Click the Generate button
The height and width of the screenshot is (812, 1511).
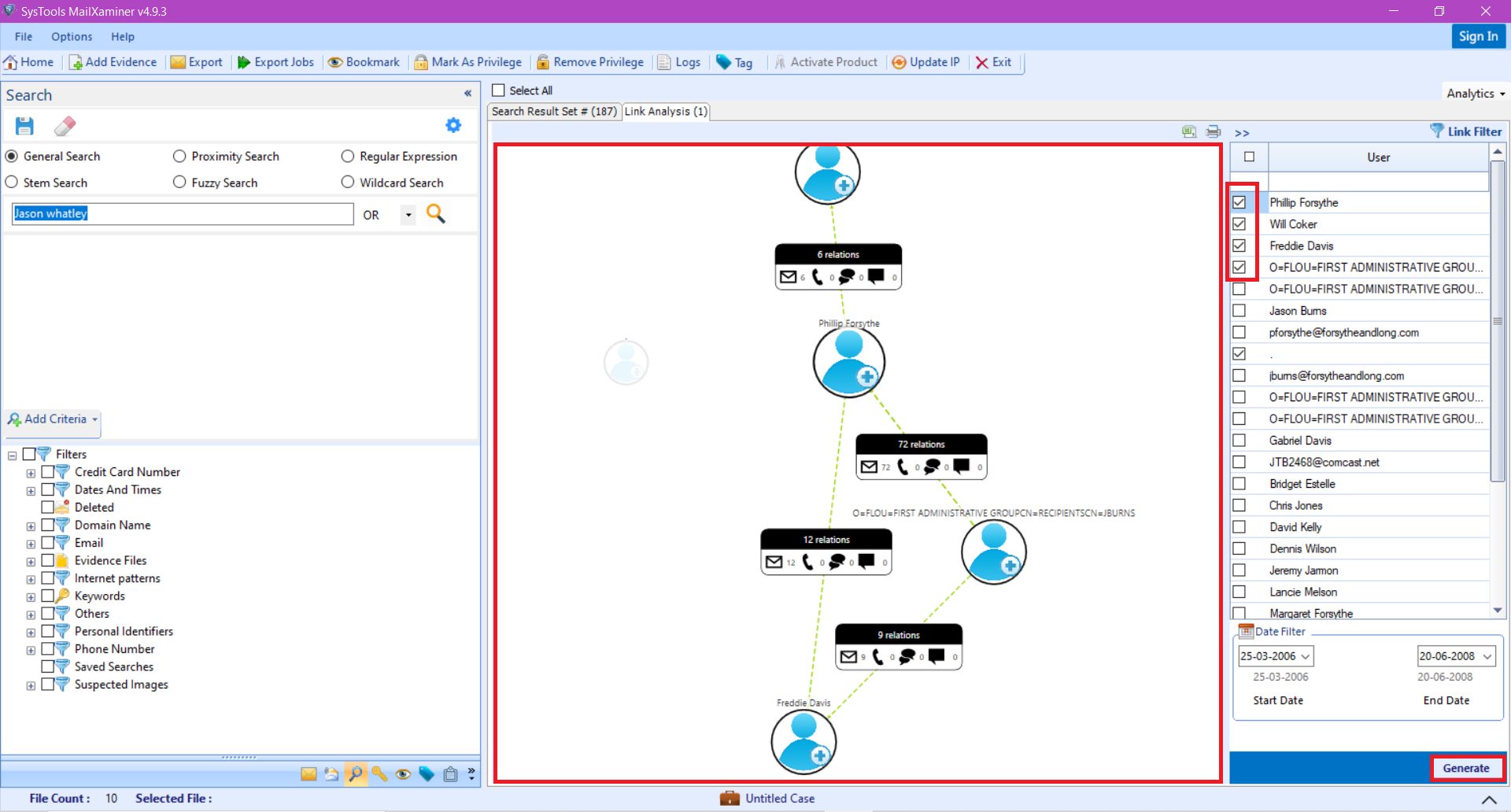point(1467,767)
